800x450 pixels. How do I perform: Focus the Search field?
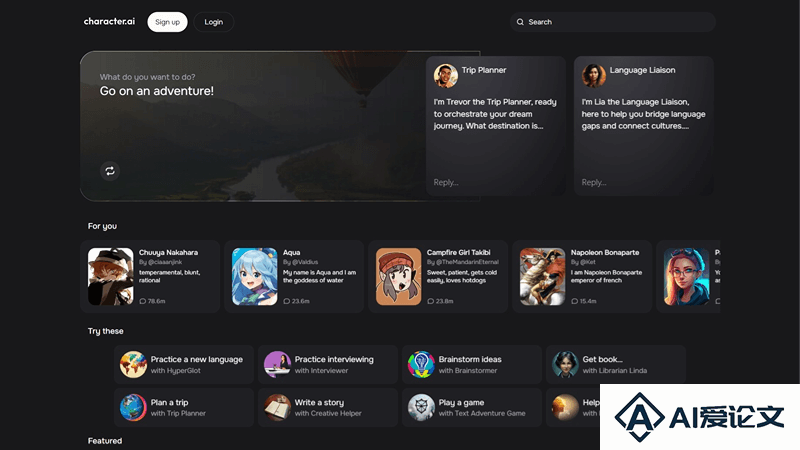point(613,22)
